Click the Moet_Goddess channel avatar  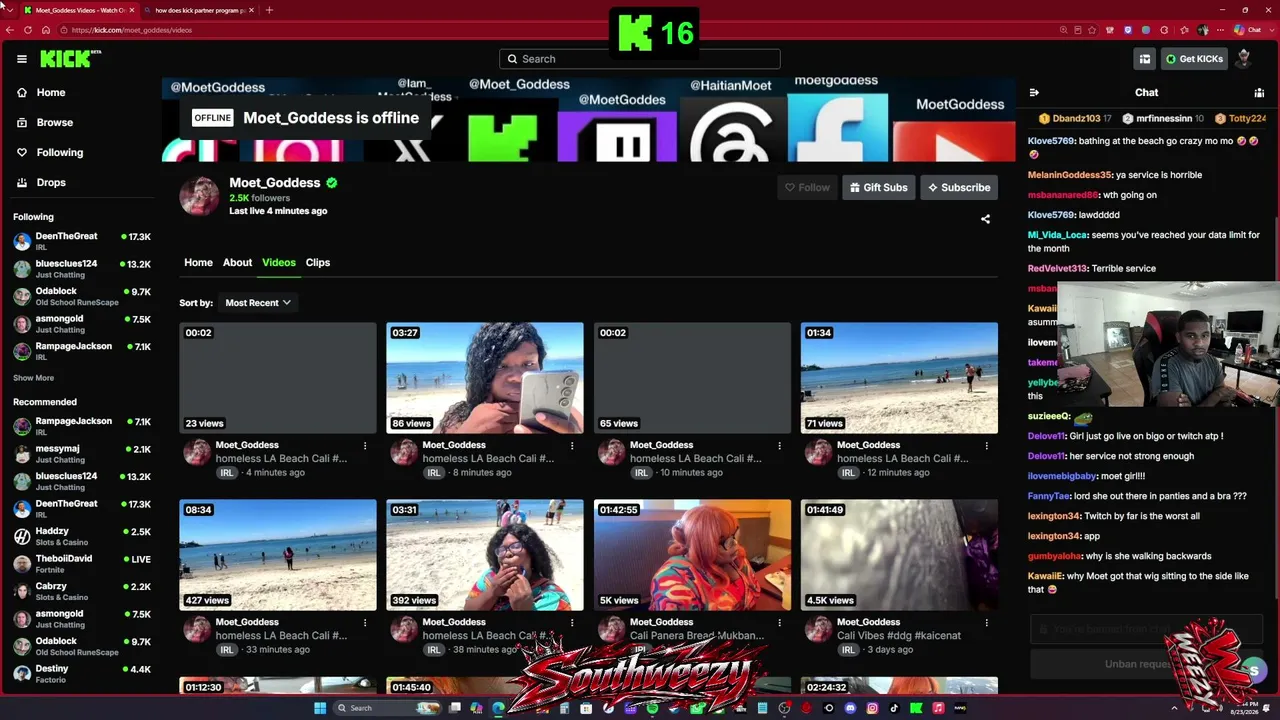pos(199,196)
